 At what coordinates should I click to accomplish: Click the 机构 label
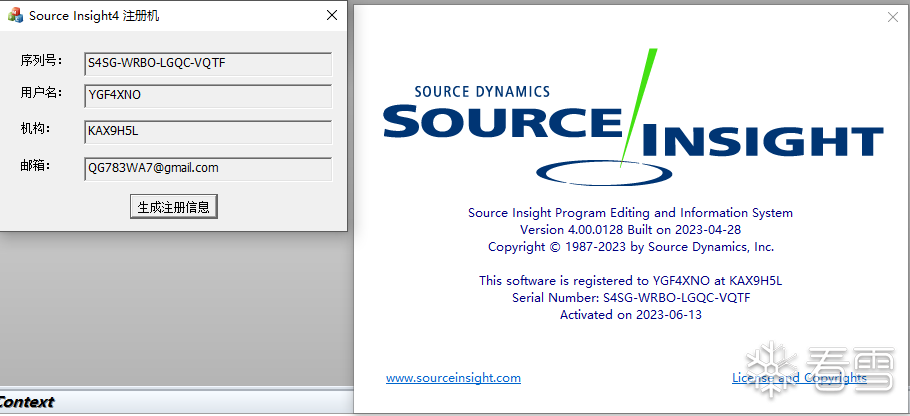tap(35, 128)
